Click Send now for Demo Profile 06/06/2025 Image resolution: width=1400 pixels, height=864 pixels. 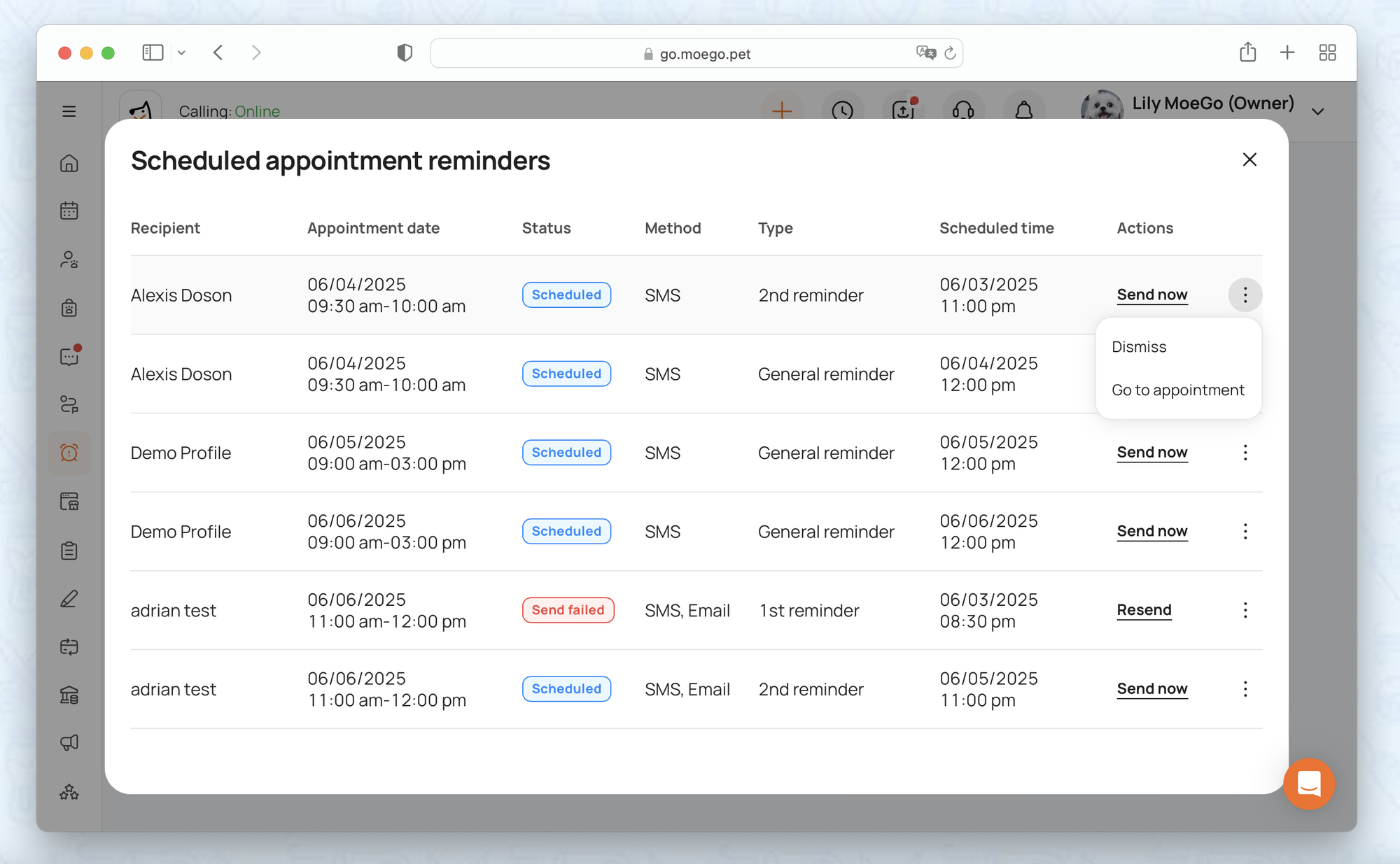[x=1151, y=531]
